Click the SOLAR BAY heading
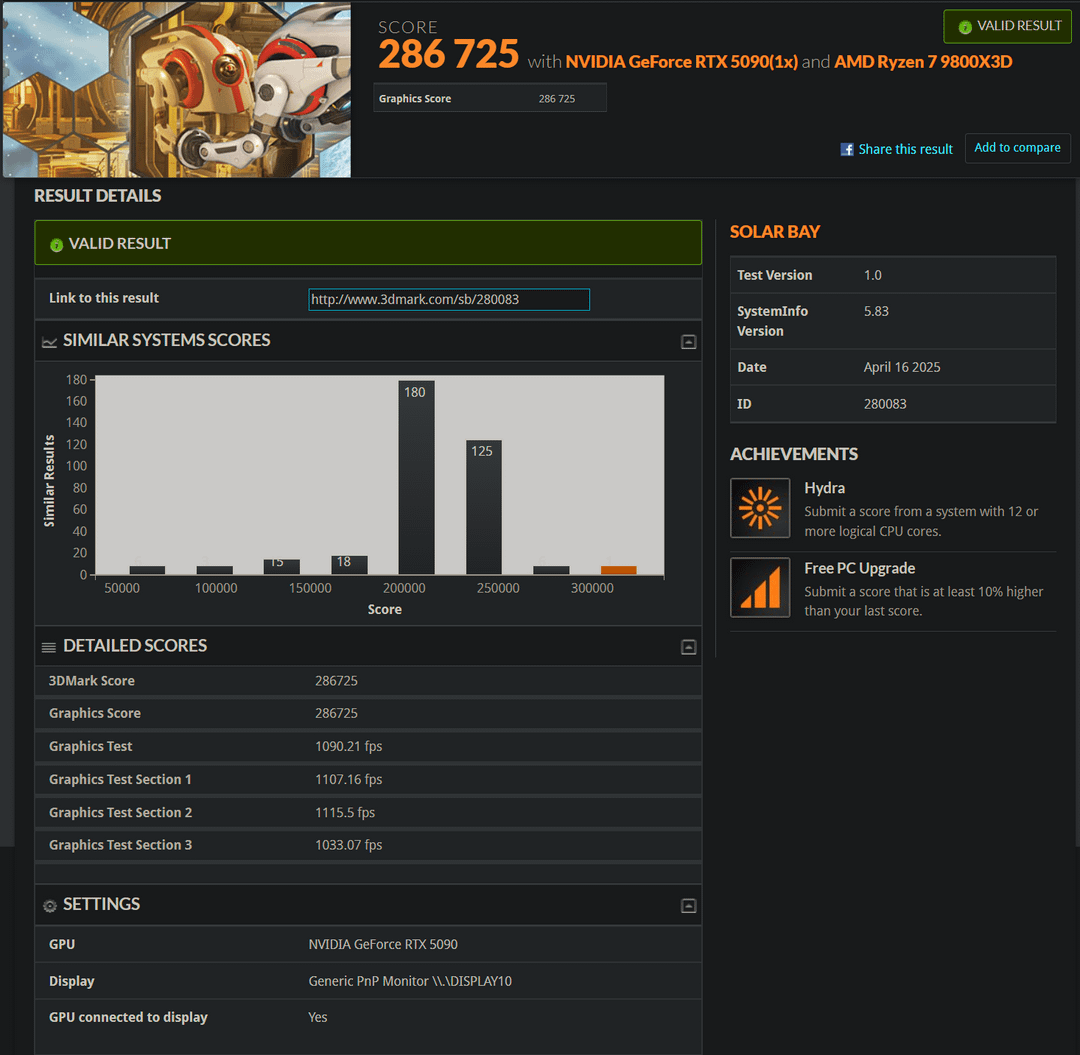1080x1055 pixels. coord(774,232)
